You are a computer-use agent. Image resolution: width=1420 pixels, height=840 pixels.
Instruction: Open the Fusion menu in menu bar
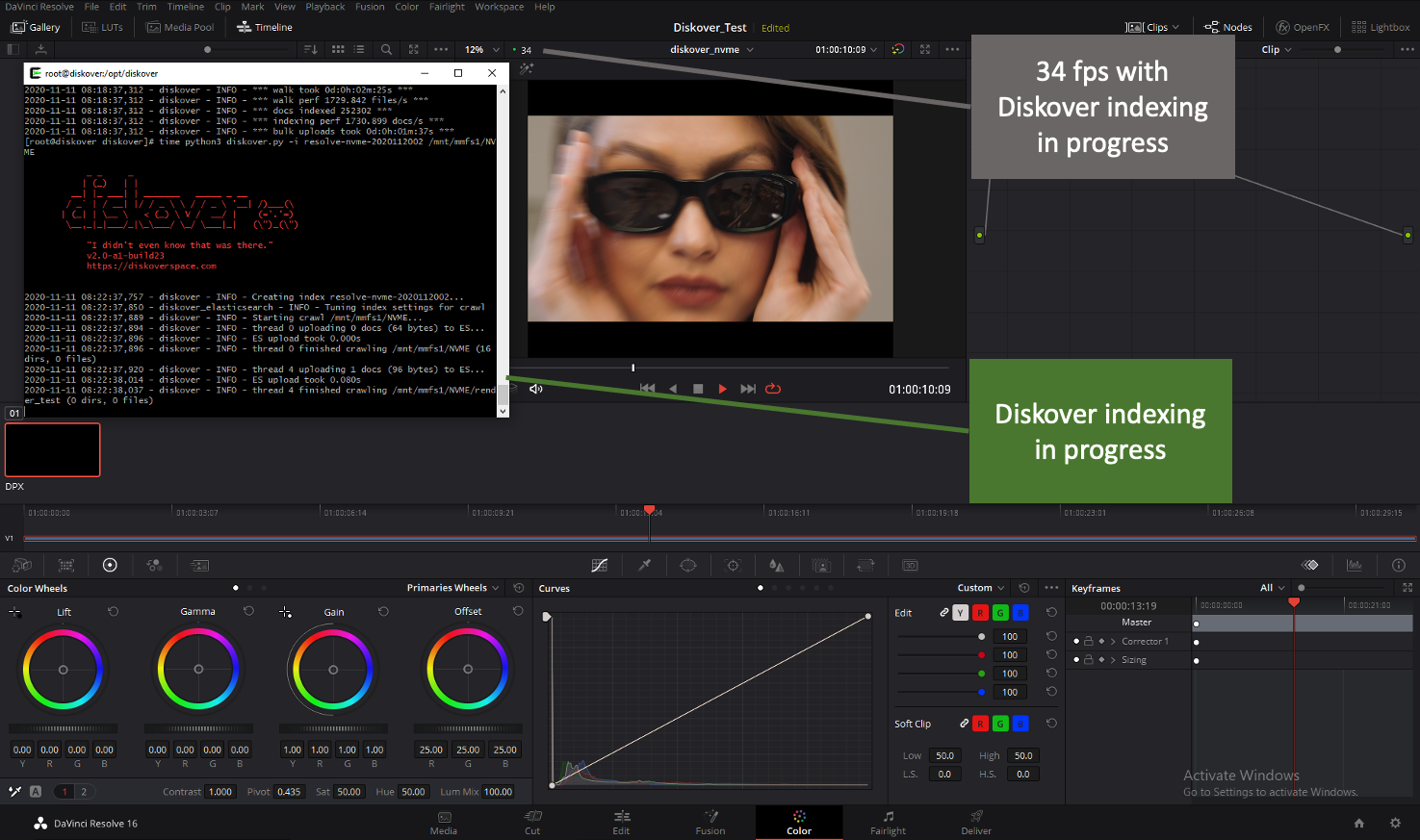coord(370,7)
